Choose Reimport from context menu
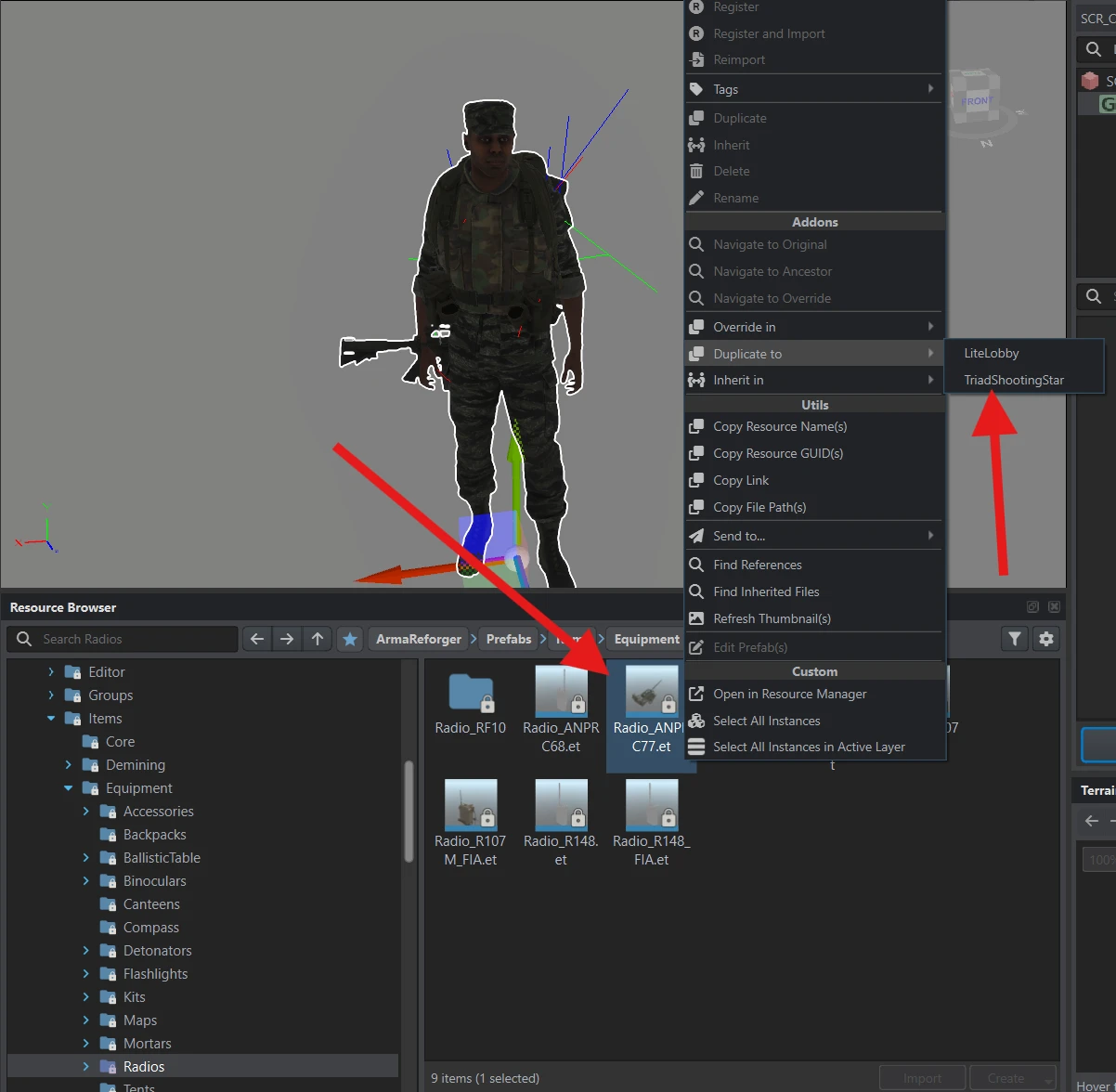 coord(814,59)
